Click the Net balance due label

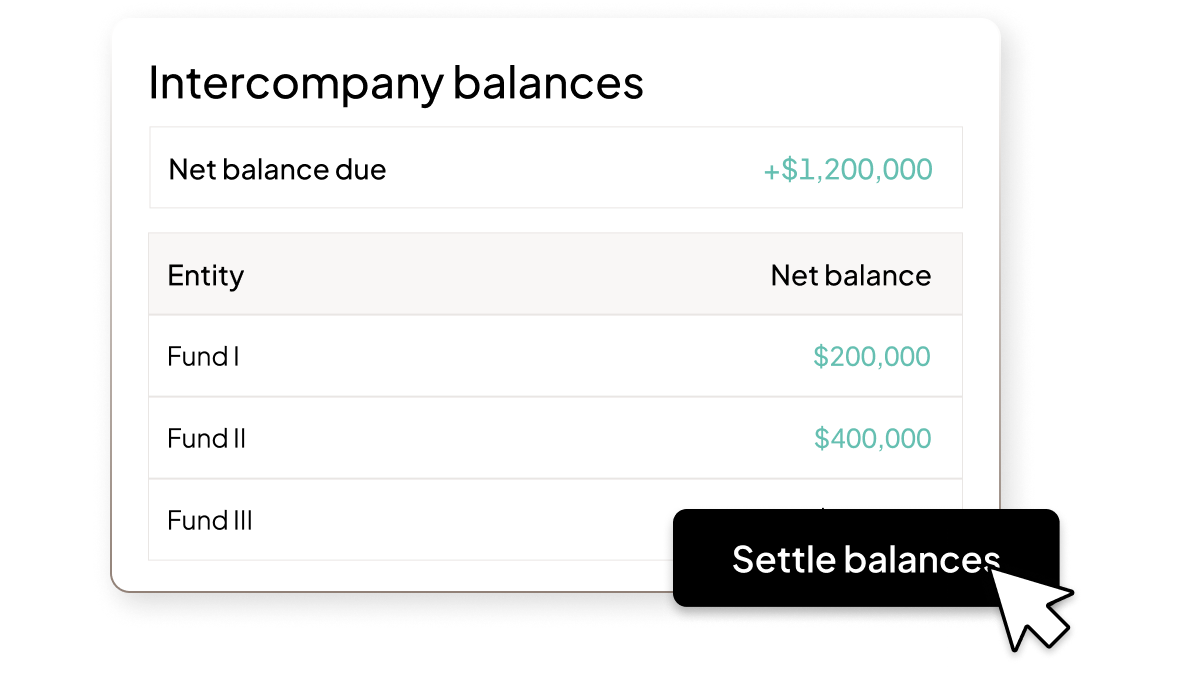pos(277,169)
